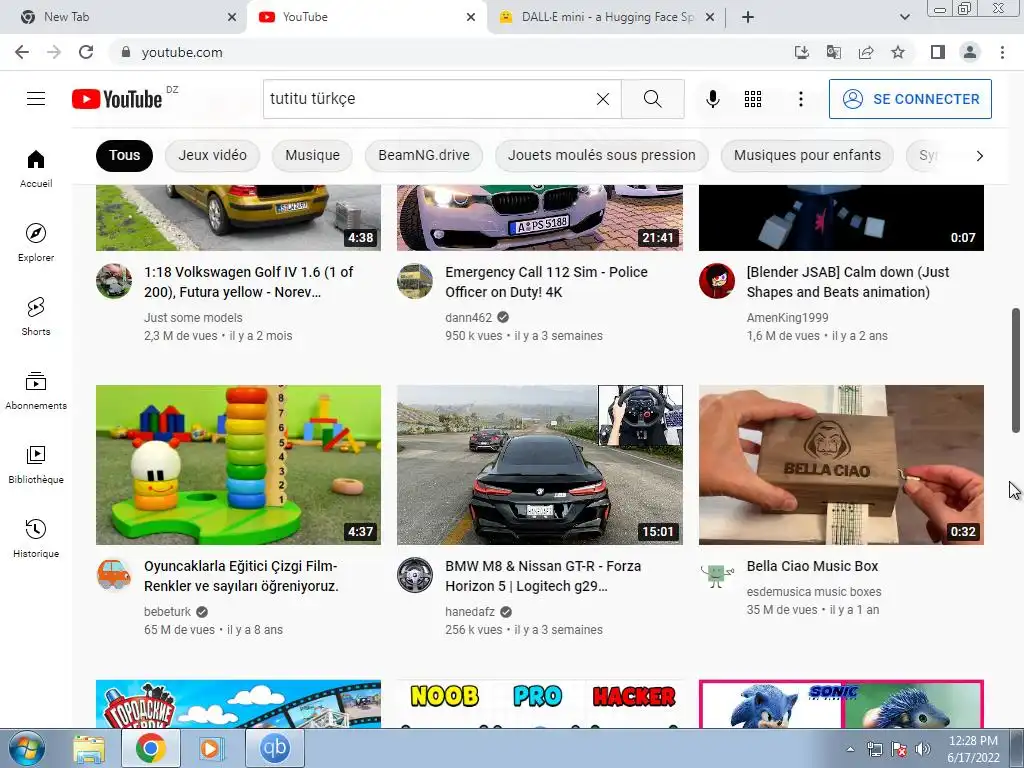This screenshot has height=768, width=1024.
Task: Click the magnifying glass search button
Action: (652, 99)
